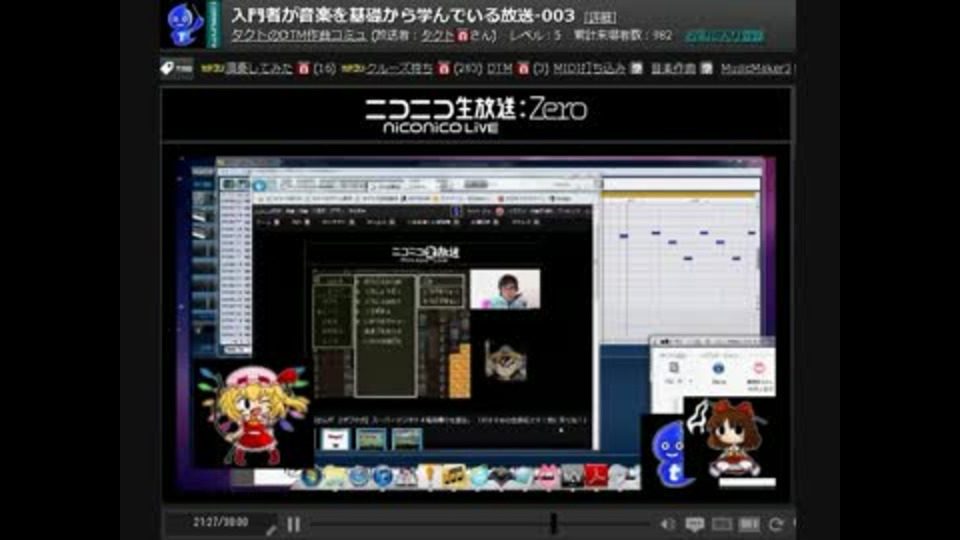Screen dimensions: 960x540
Task: Reload the player with circular arrow icon
Action: (x=776, y=524)
